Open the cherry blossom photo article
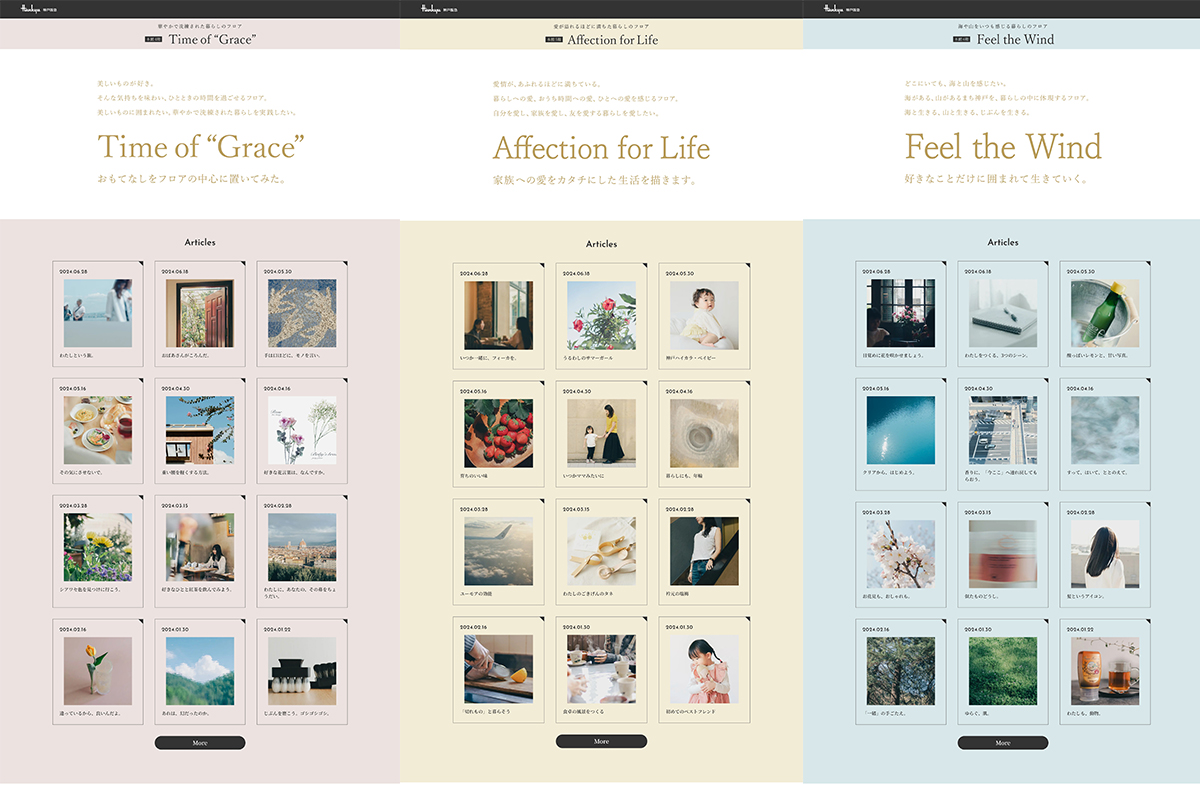Image resolution: width=1200 pixels, height=800 pixels. [x=901, y=554]
